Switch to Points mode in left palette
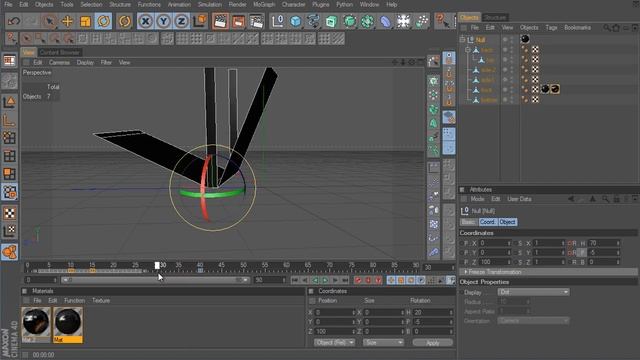This screenshot has width=640, height=360. tap(9, 138)
